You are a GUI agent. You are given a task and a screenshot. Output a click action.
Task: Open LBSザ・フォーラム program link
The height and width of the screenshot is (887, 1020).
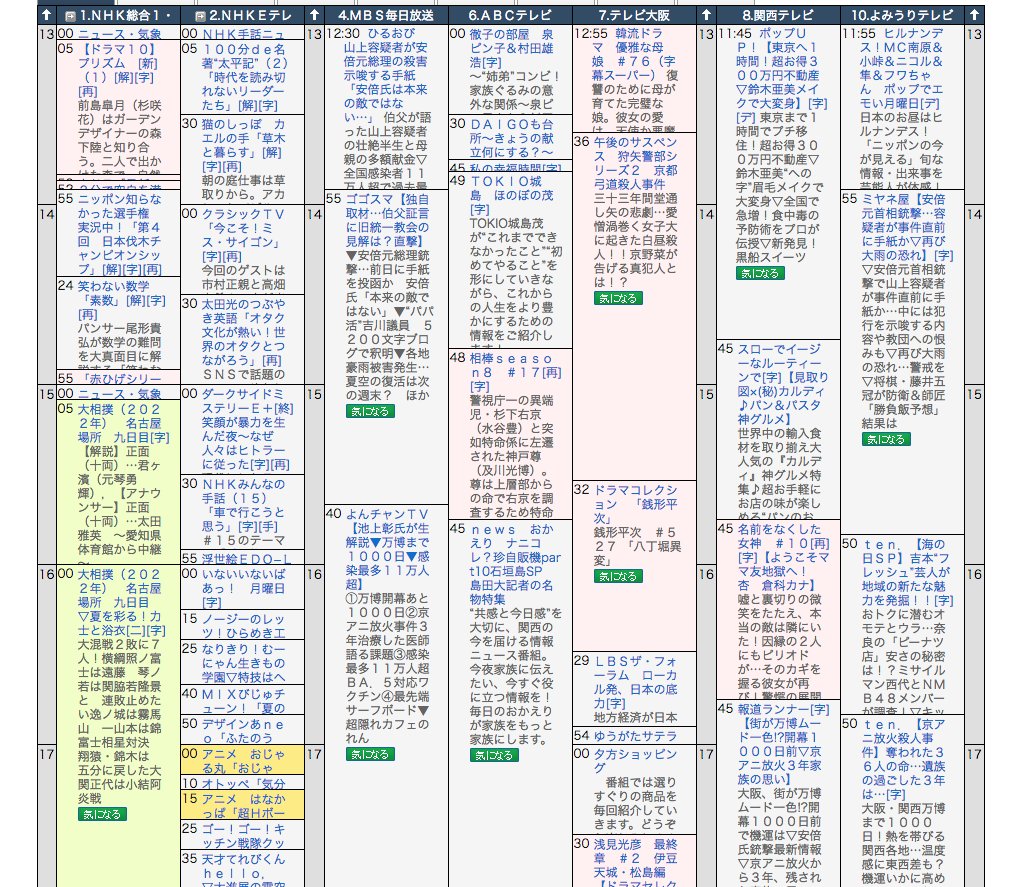tap(635, 682)
